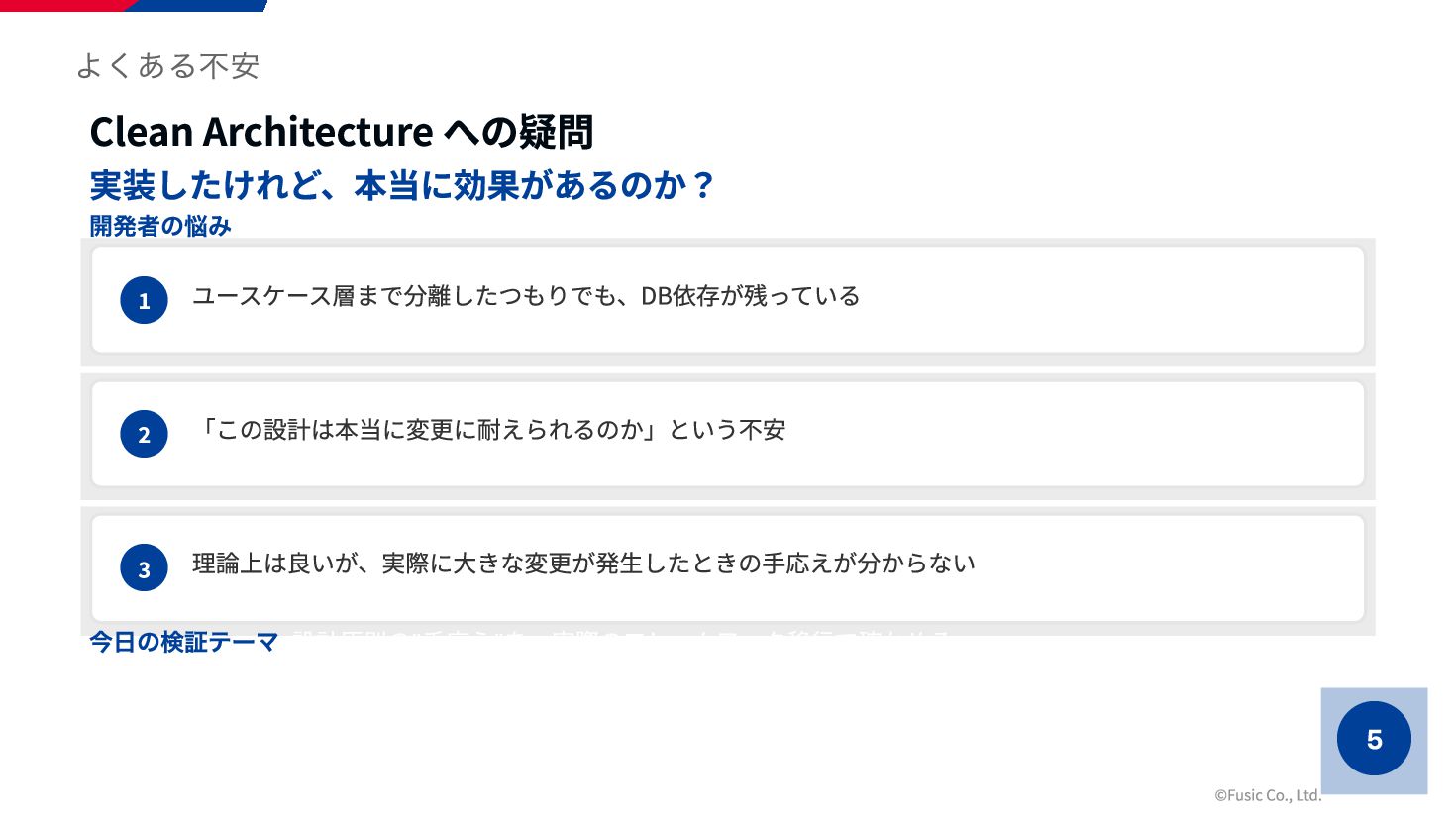Click the 今日の検証テーマ label
Image resolution: width=1456 pixels, height=820 pixels.
(184, 642)
